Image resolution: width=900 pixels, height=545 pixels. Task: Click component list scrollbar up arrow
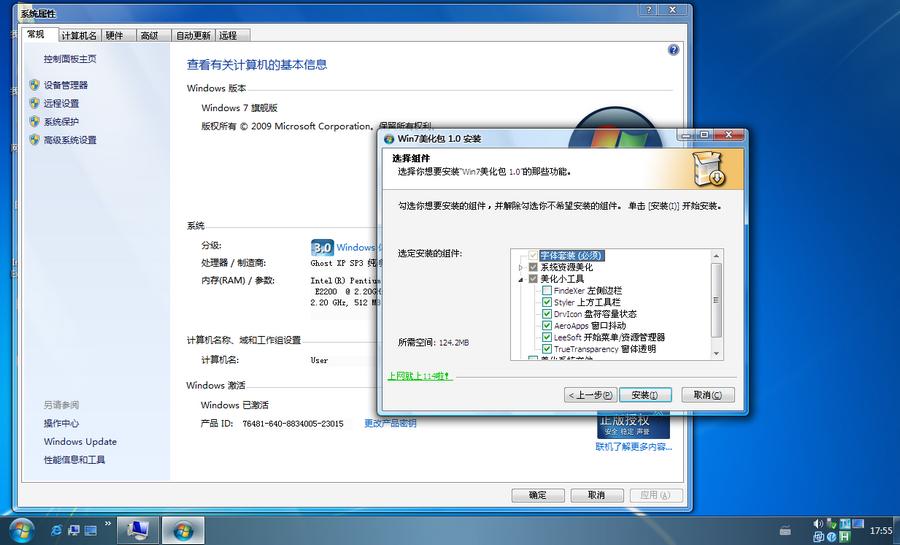[716, 255]
